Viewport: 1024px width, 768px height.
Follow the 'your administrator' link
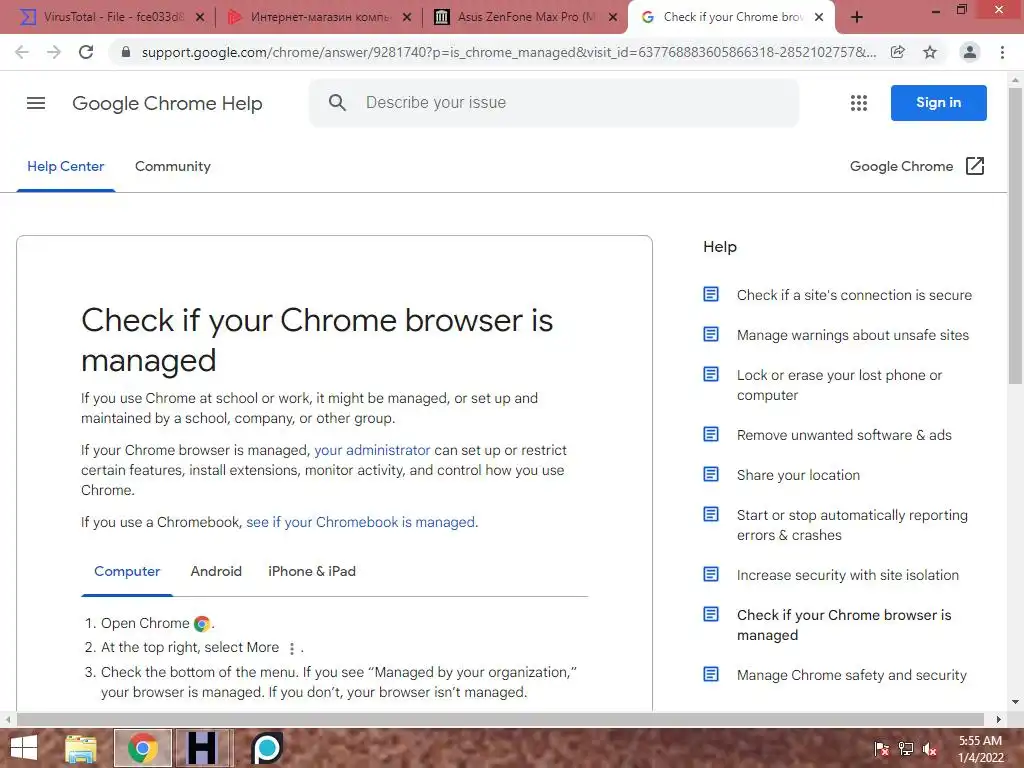click(x=372, y=450)
